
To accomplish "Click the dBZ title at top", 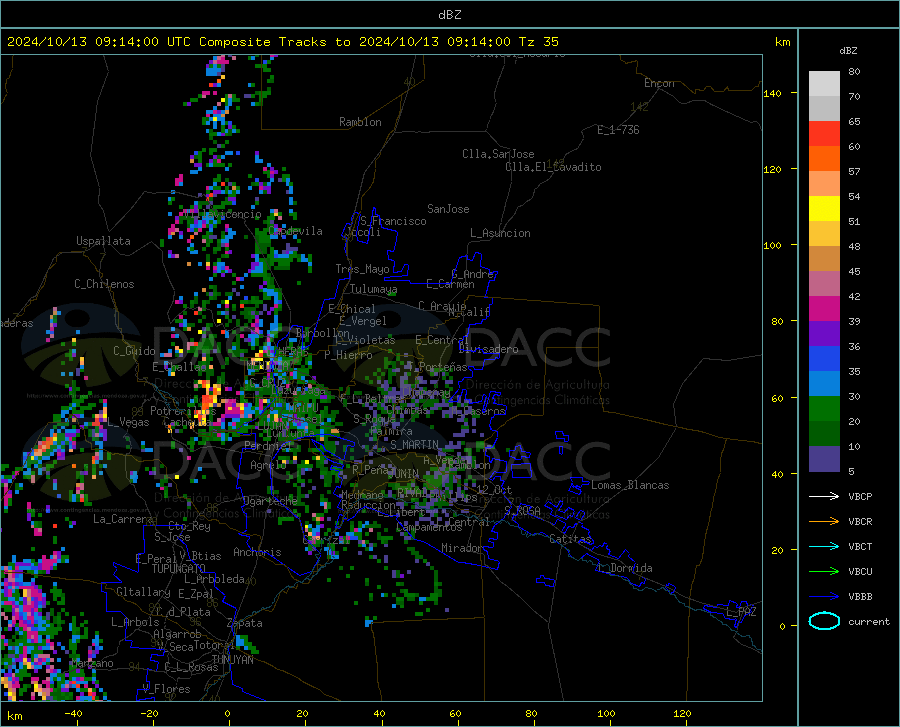I will pos(449,15).
